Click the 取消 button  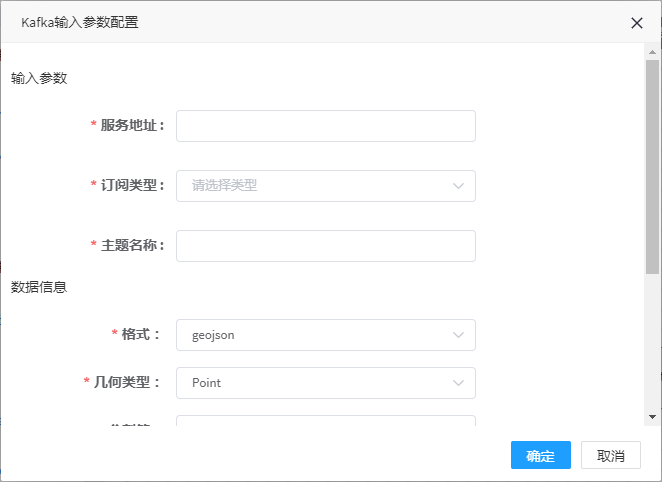point(610,455)
